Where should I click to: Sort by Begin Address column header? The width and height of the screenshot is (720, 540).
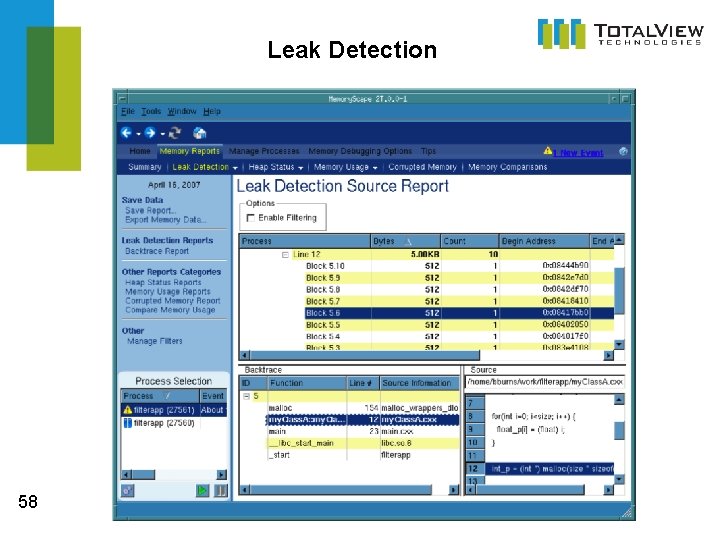(544, 241)
